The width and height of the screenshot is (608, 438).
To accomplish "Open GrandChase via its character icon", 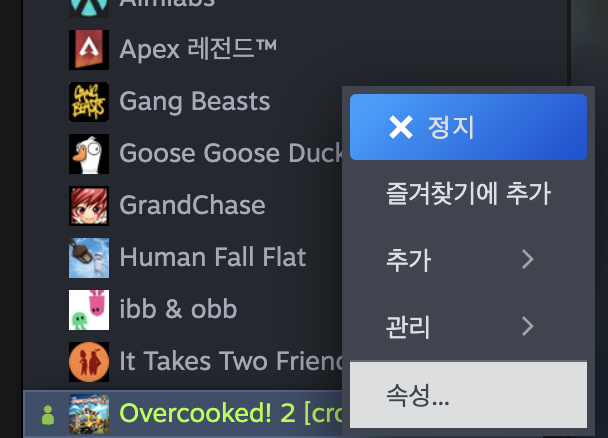I will pyautogui.click(x=89, y=206).
